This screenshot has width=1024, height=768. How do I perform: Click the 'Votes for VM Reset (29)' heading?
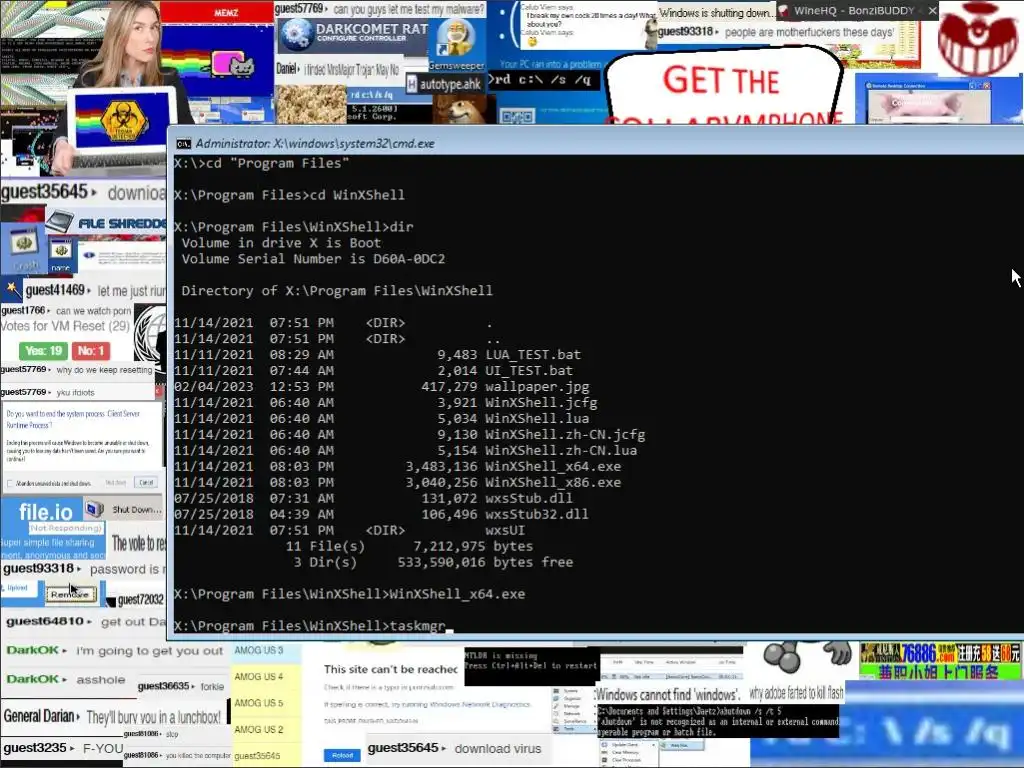[x=65, y=326]
